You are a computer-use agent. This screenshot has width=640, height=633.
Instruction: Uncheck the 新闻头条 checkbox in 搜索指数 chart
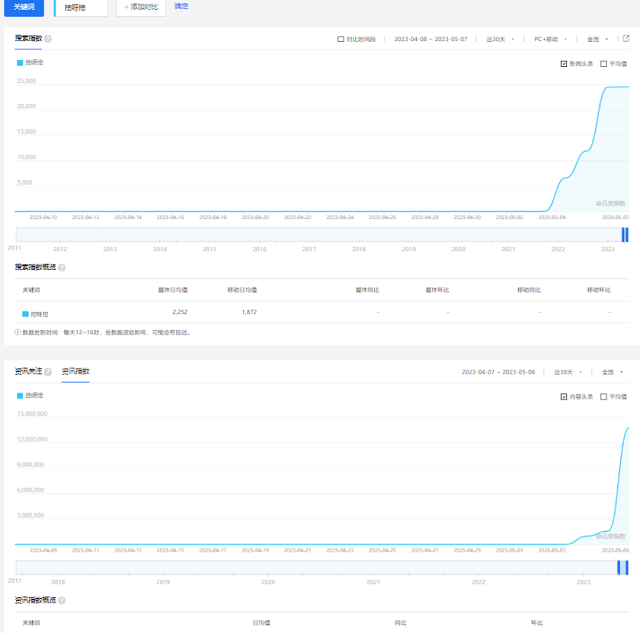pyautogui.click(x=564, y=64)
